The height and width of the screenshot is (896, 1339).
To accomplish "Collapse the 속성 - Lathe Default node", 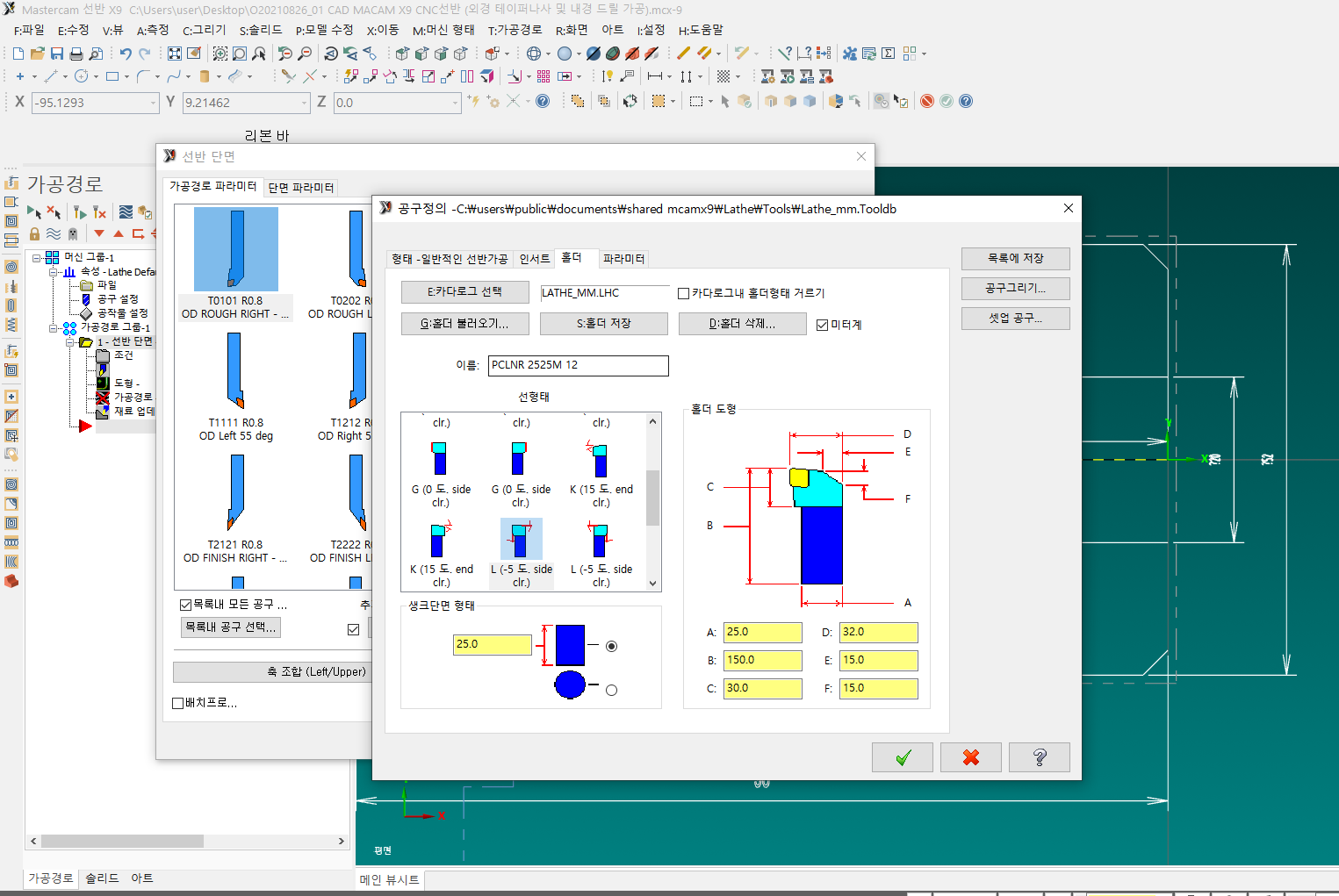I will point(54,272).
